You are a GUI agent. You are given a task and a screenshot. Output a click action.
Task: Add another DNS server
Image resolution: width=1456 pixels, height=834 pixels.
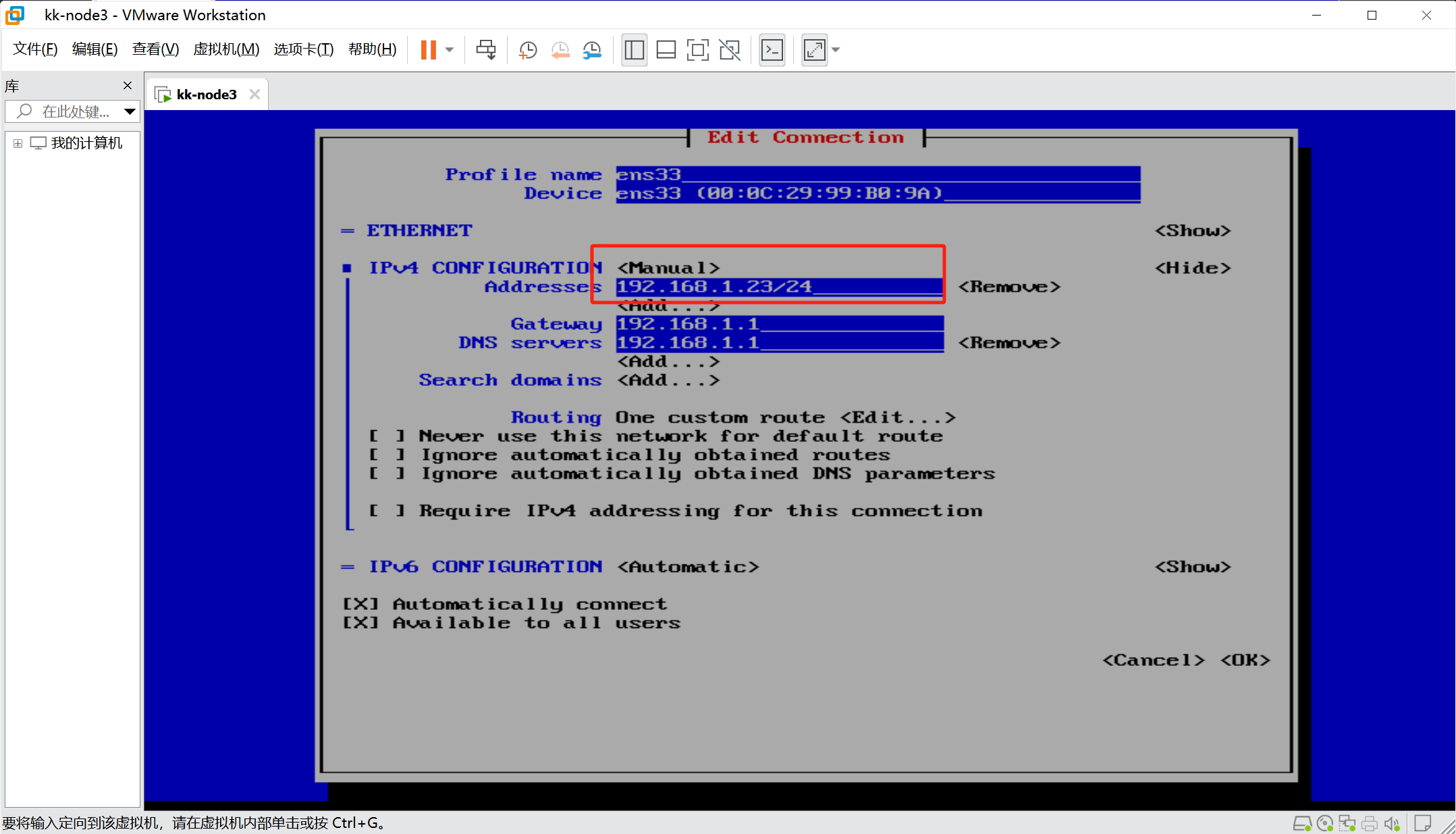coord(668,362)
